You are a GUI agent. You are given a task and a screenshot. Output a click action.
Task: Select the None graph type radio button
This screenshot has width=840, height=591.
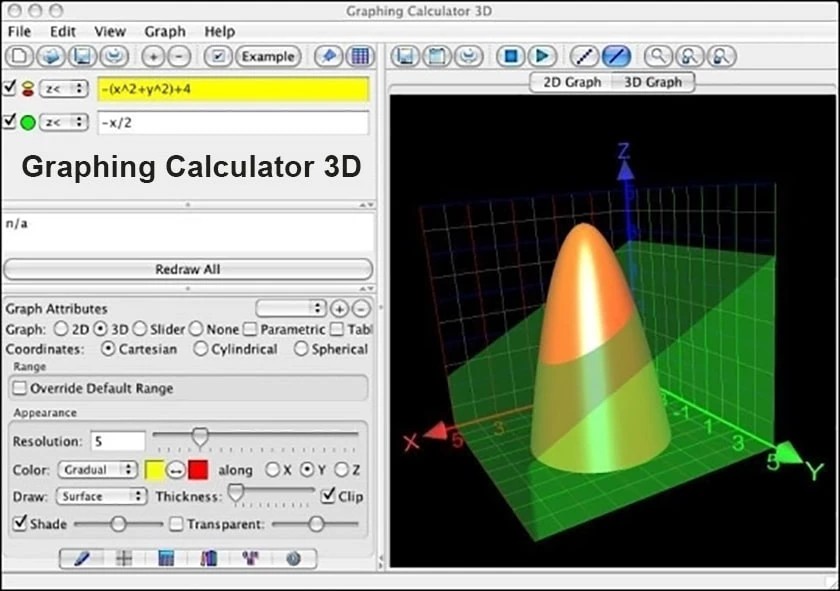(x=196, y=329)
